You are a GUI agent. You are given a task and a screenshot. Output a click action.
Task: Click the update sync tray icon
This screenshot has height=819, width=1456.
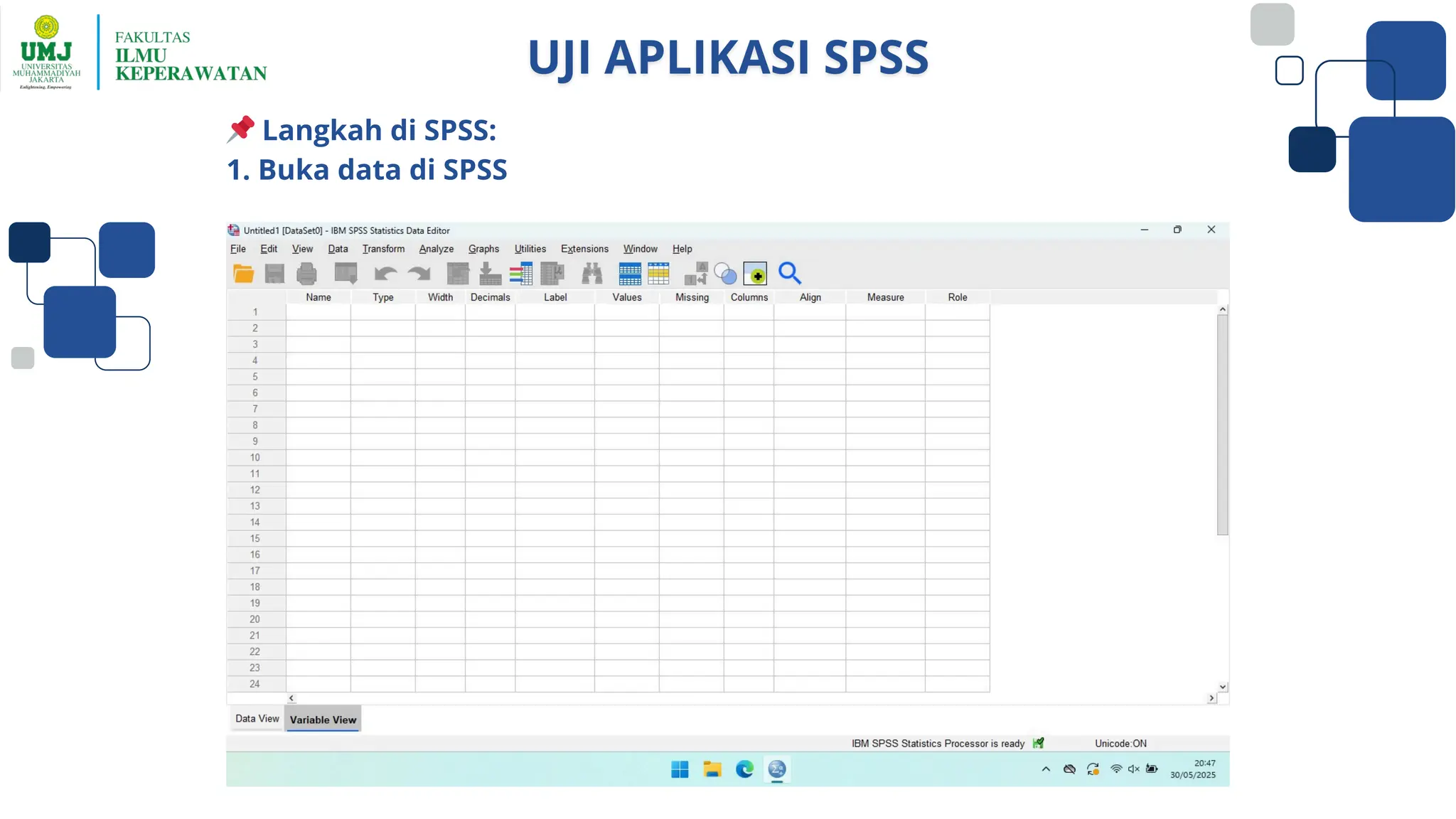[1093, 769]
